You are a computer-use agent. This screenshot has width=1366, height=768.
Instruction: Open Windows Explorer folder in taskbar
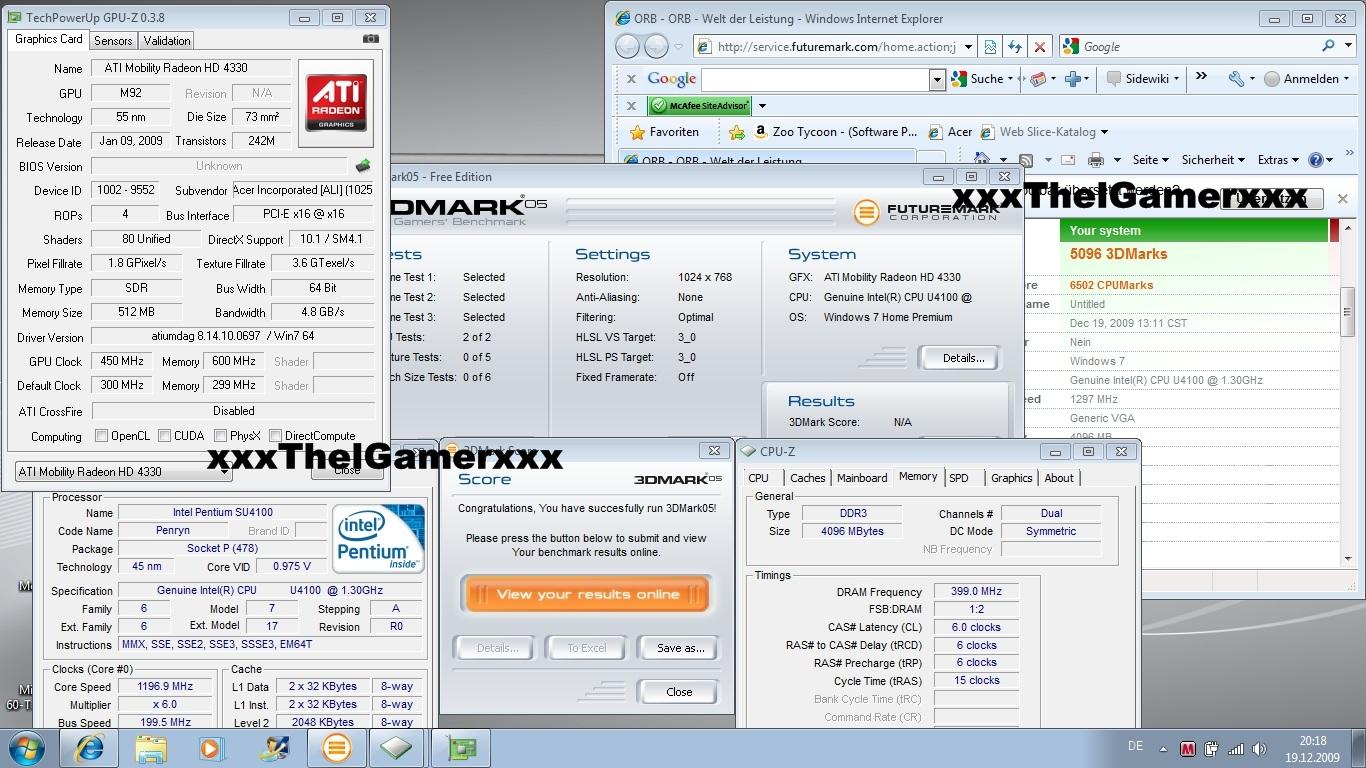151,748
